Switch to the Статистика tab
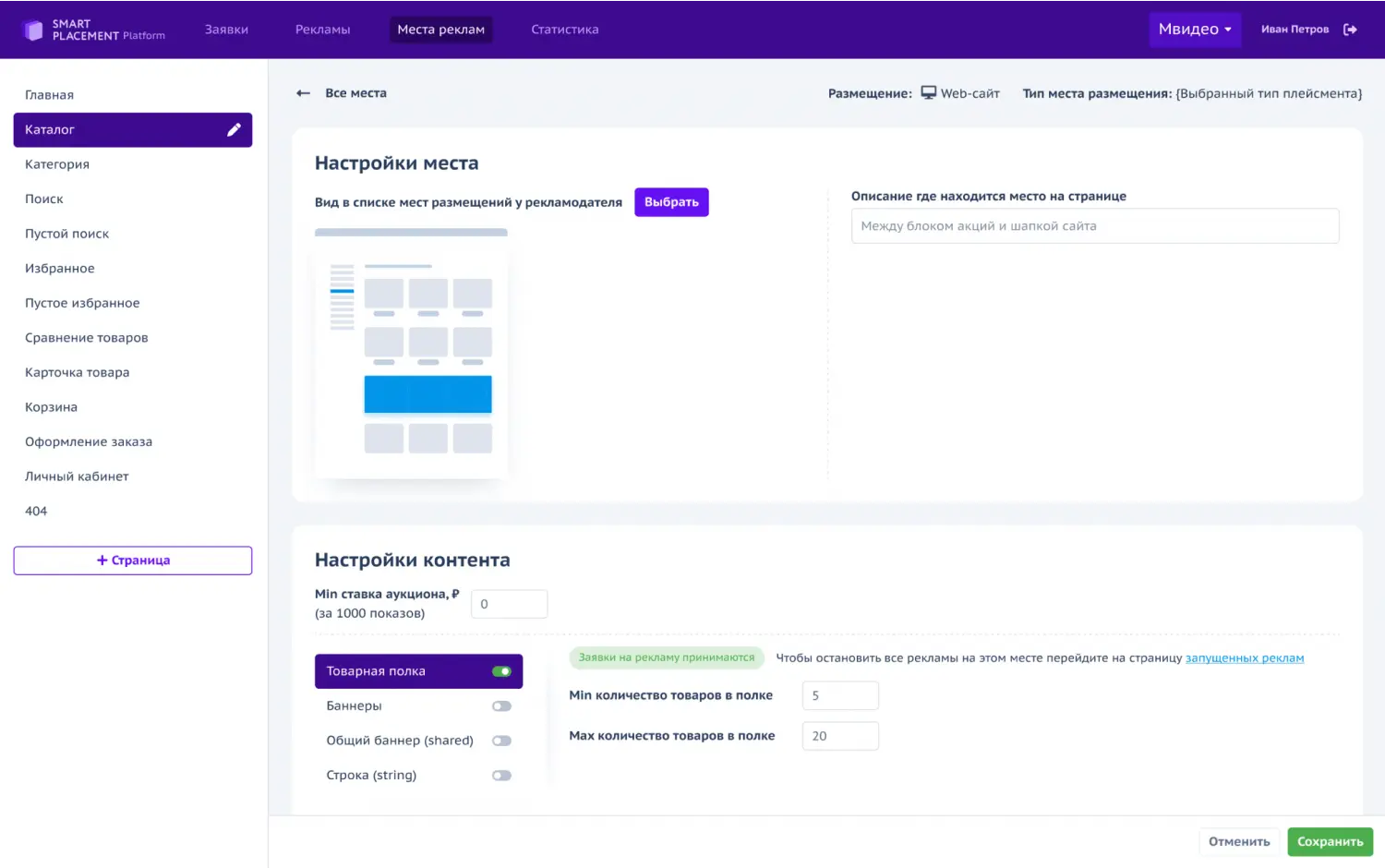 [564, 30]
